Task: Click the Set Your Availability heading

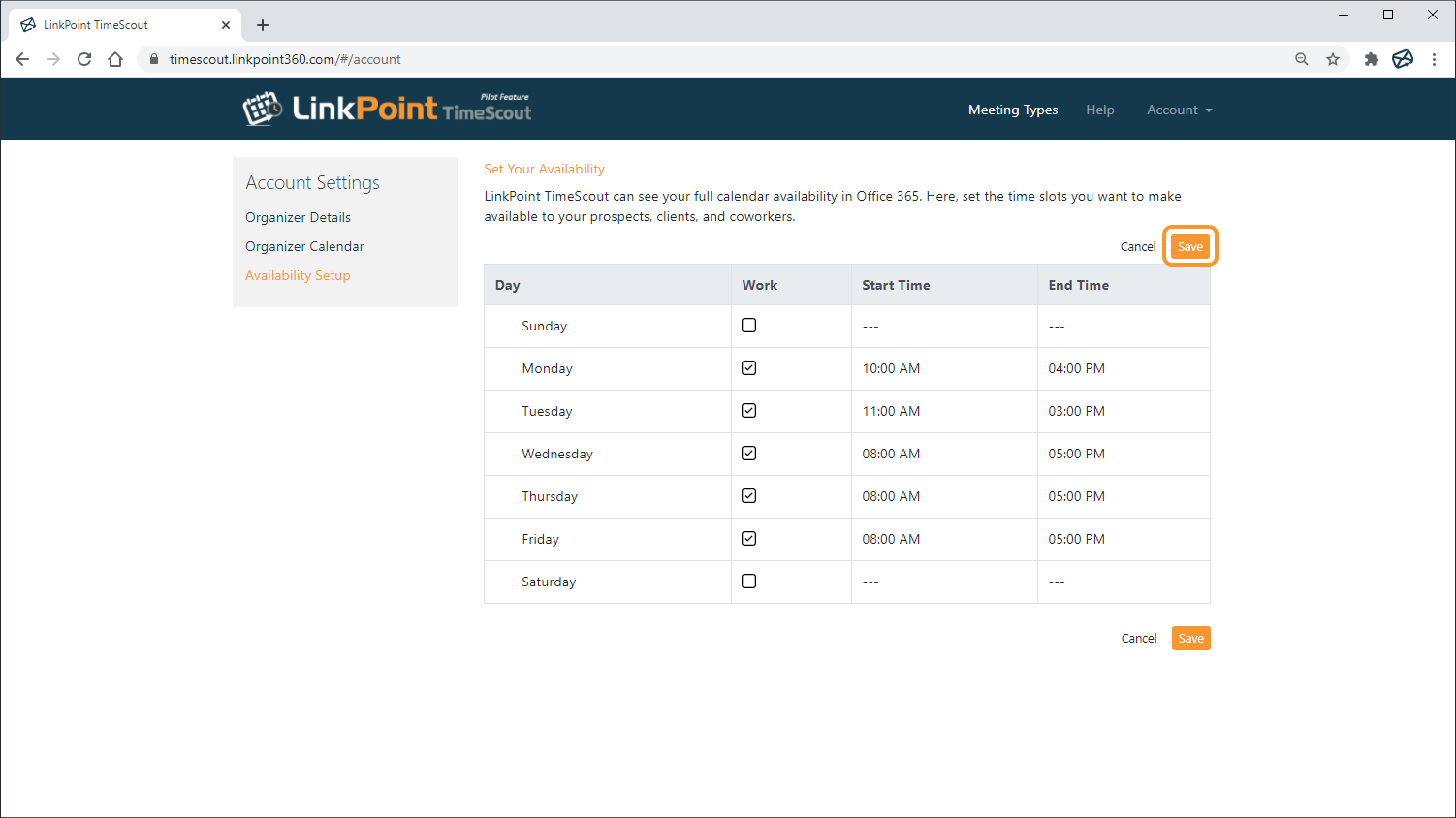Action: [x=544, y=169]
